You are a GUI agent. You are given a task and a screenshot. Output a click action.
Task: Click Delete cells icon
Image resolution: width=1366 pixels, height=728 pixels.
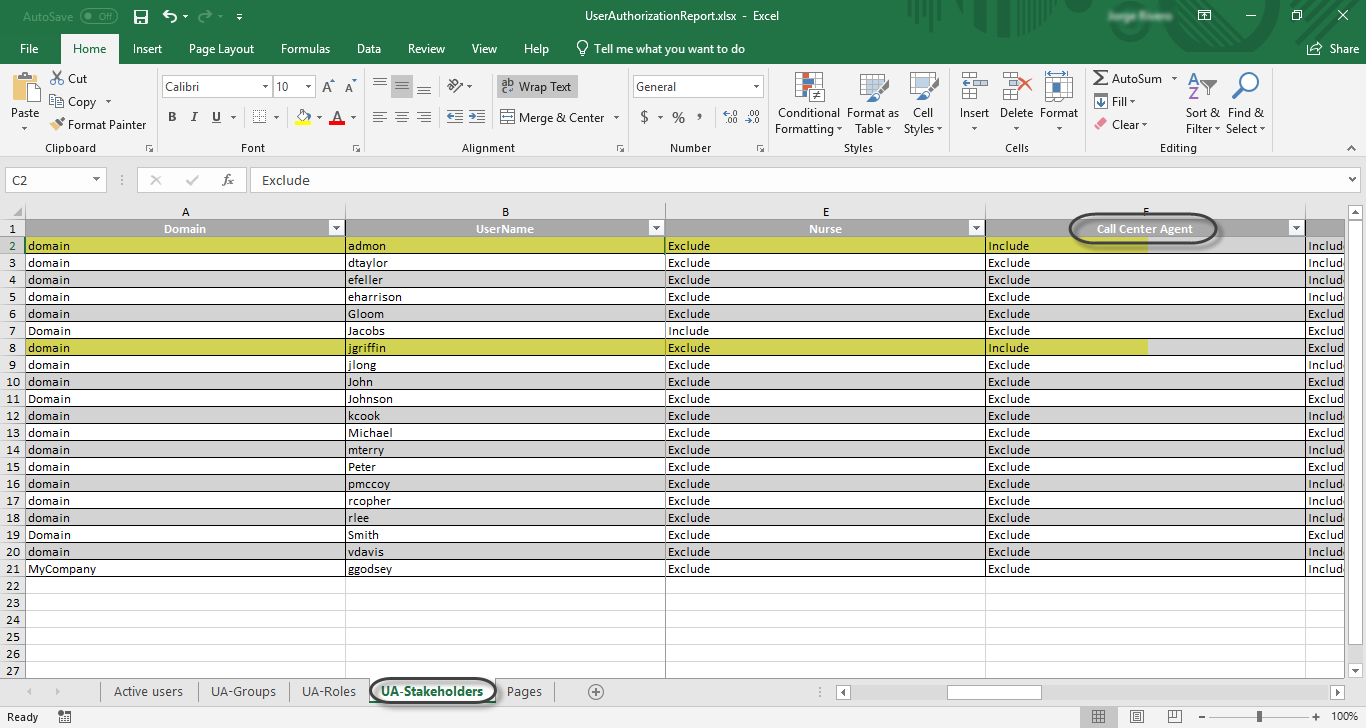coord(1016,87)
